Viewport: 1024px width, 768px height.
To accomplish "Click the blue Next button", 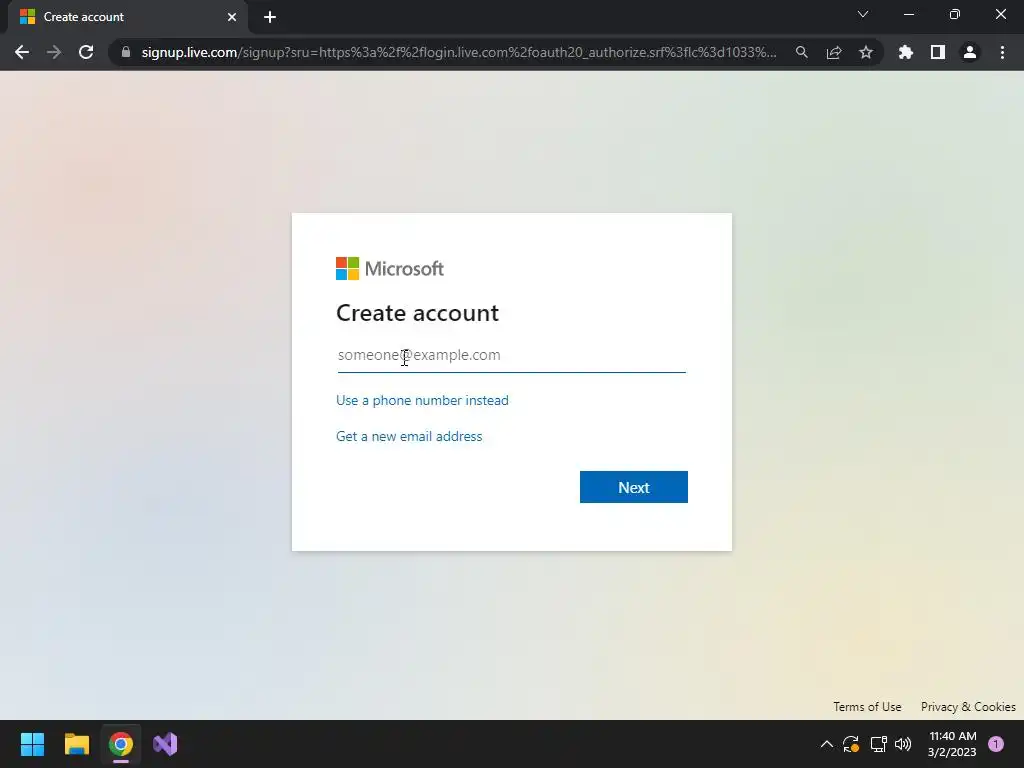I will 633,487.
